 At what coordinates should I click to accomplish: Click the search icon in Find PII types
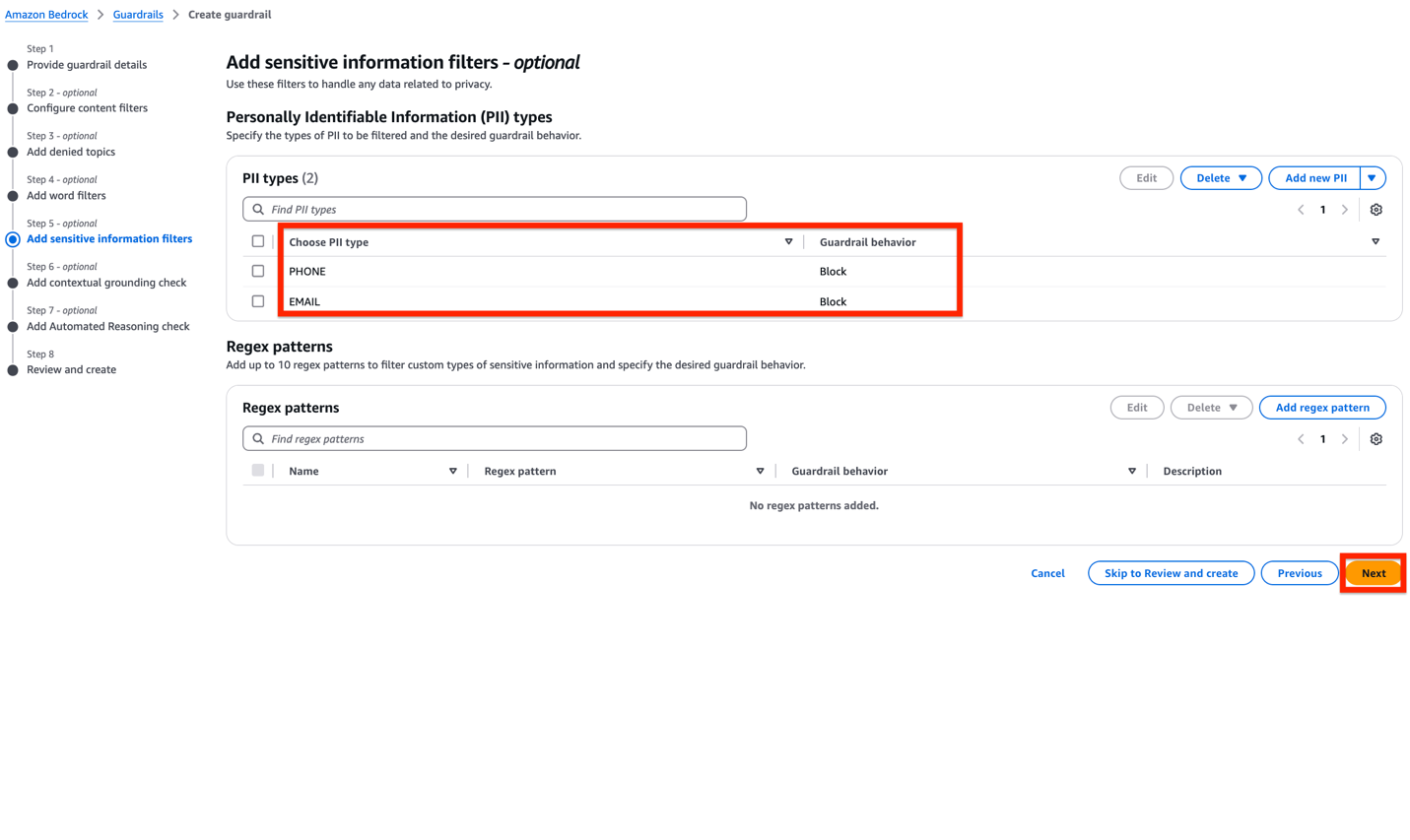tap(258, 209)
